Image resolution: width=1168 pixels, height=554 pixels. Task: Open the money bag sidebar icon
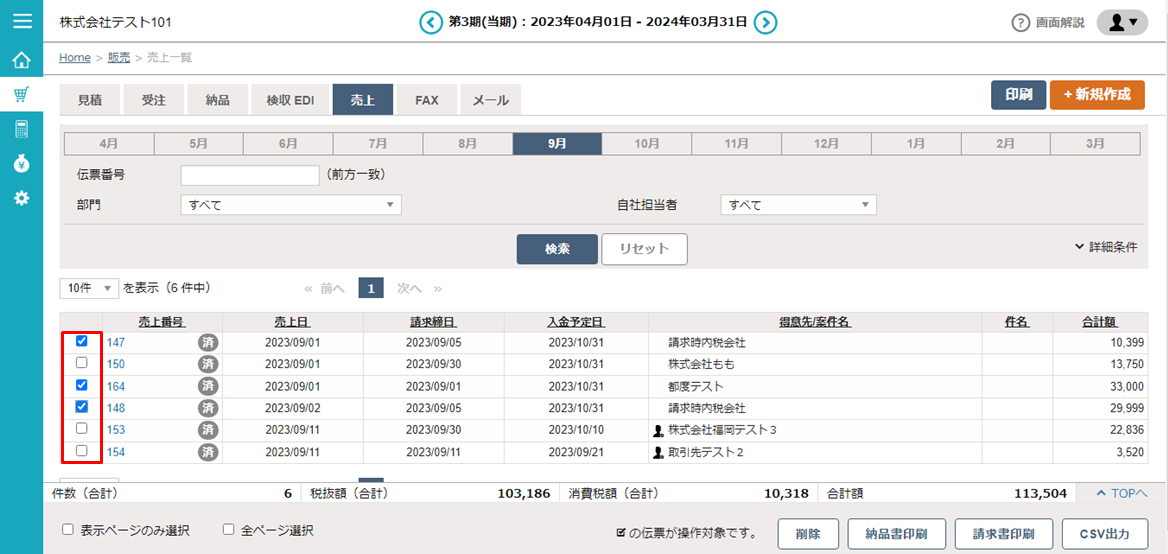point(21,163)
